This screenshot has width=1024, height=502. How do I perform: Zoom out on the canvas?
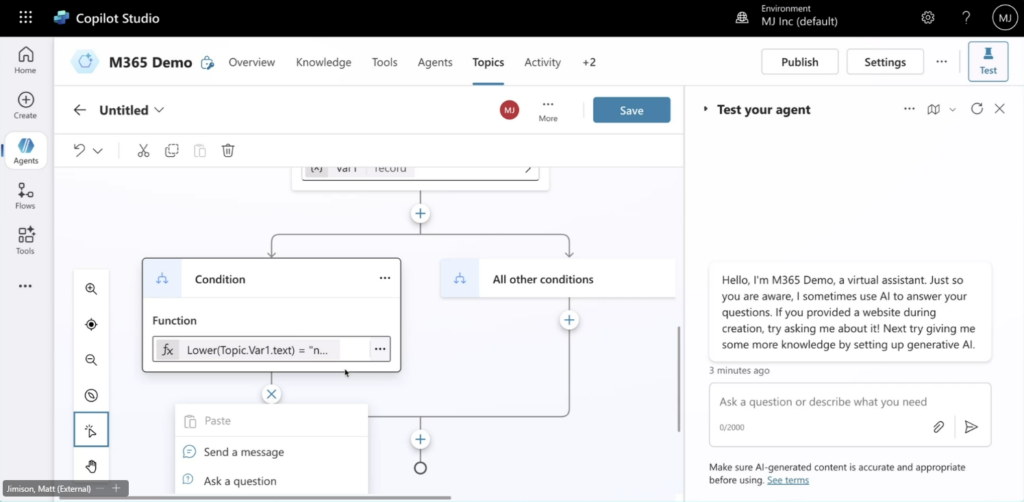click(91, 360)
